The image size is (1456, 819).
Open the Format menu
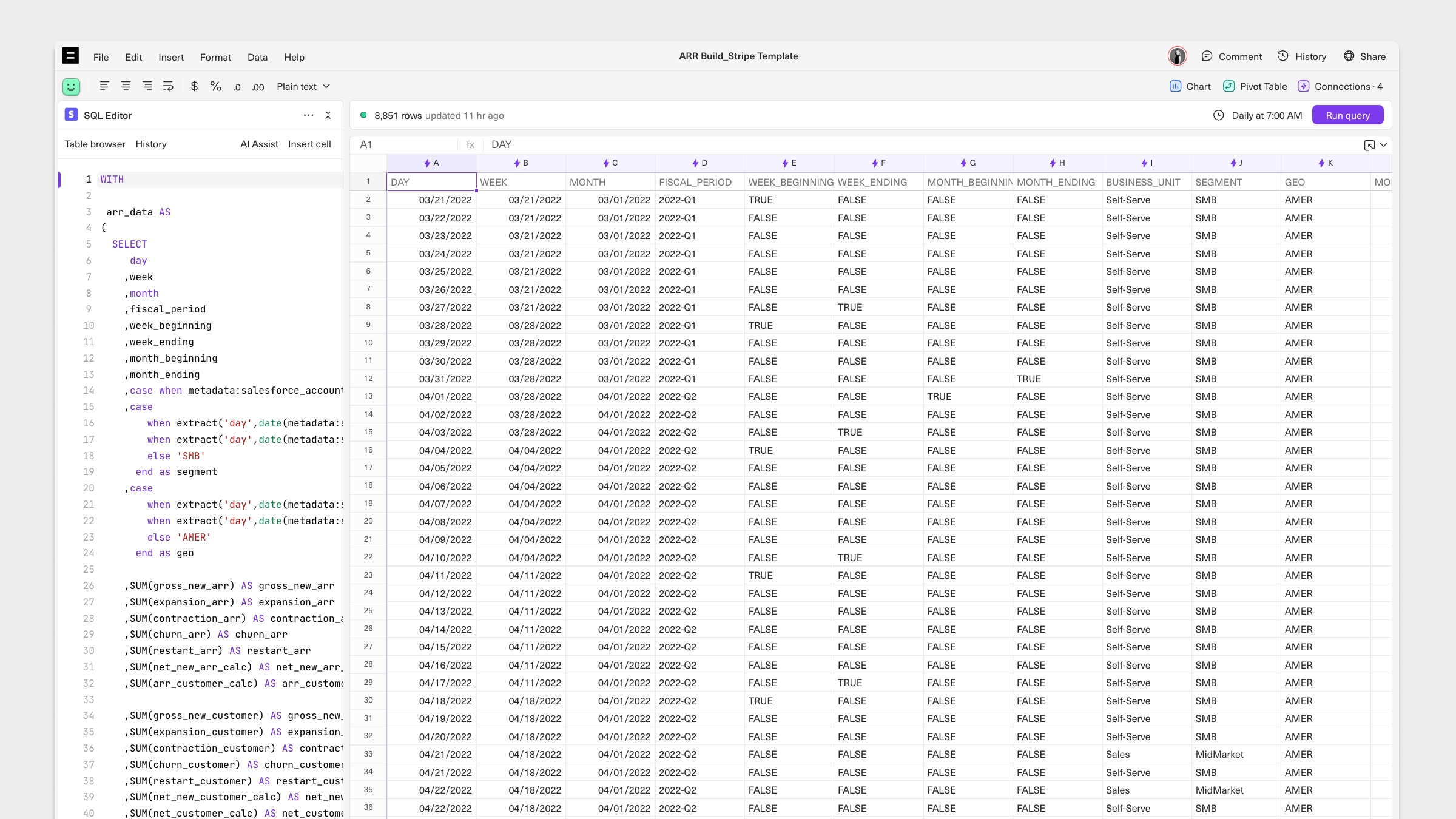pyautogui.click(x=215, y=57)
